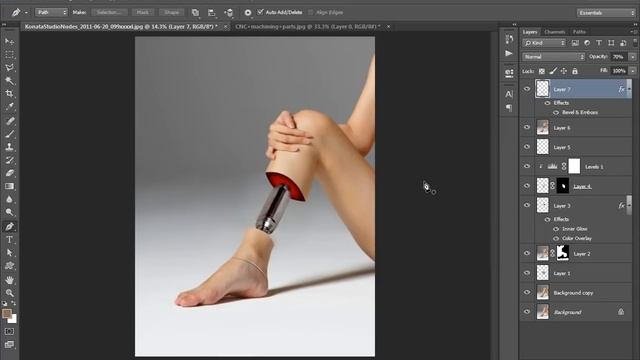Select the Blur tool

9,199
